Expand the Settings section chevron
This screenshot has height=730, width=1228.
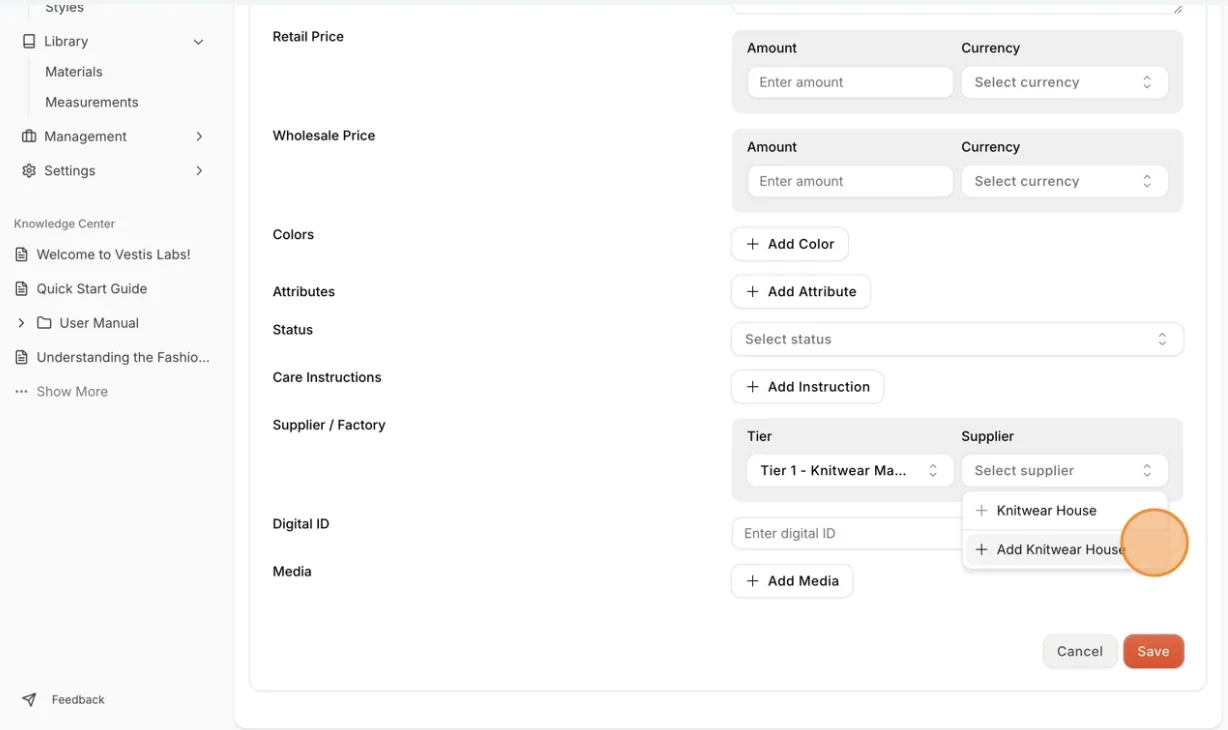(199, 171)
